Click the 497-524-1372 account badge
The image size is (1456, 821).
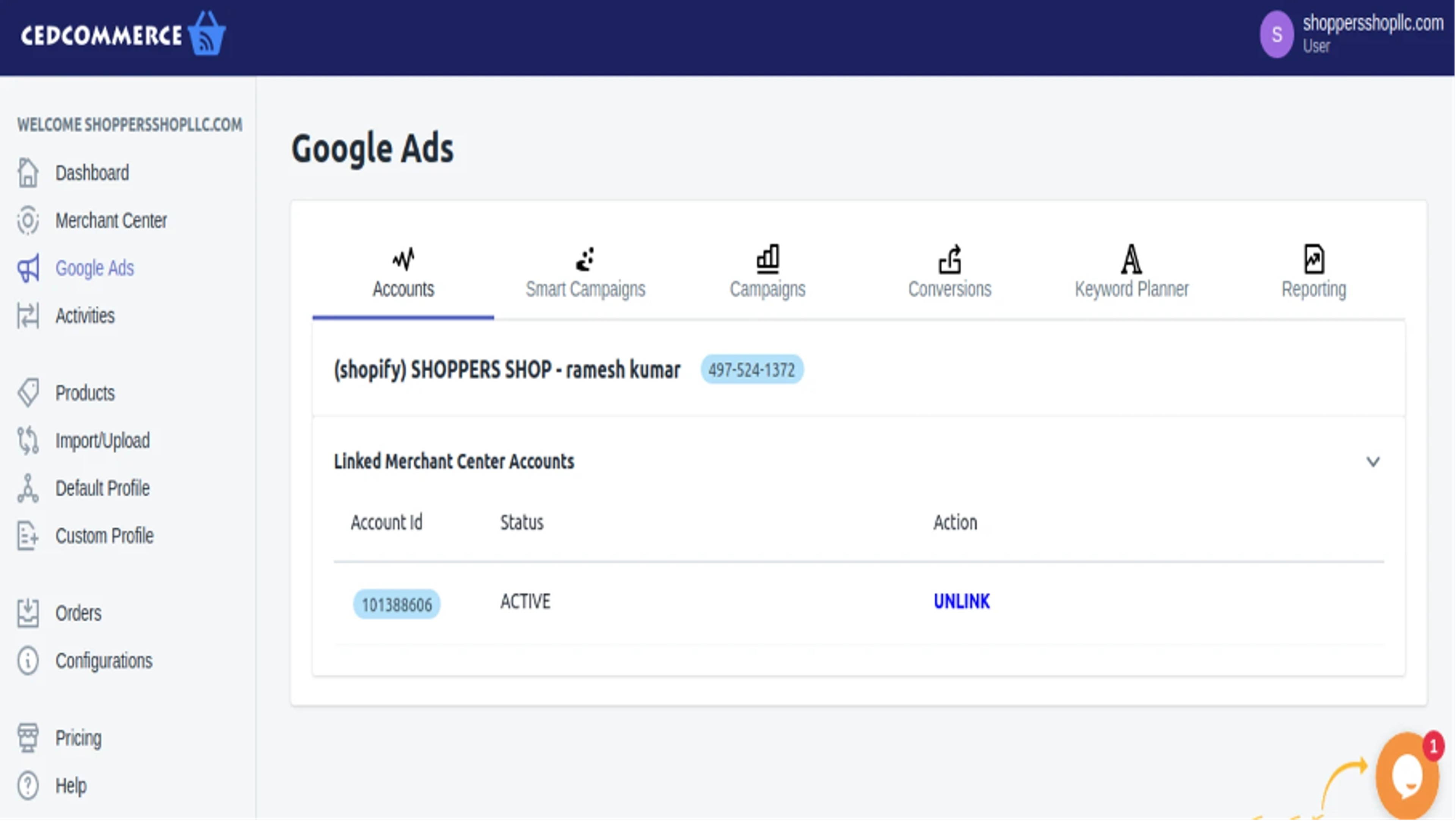pyautogui.click(x=752, y=370)
